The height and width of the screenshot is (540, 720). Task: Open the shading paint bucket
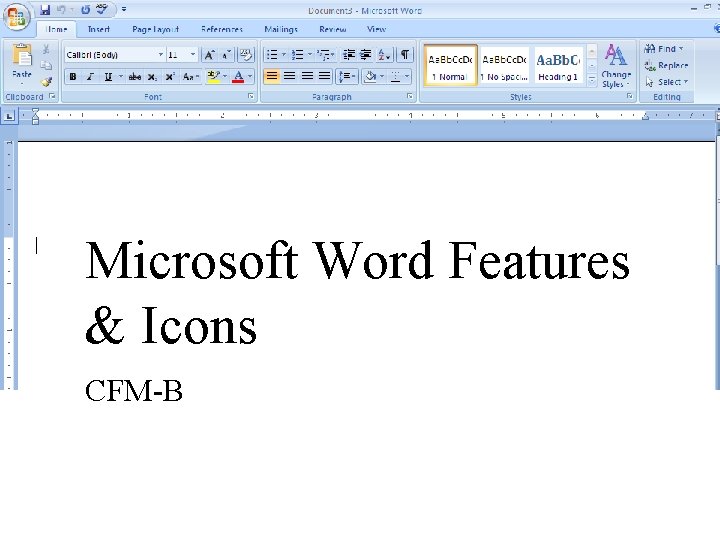(x=370, y=76)
